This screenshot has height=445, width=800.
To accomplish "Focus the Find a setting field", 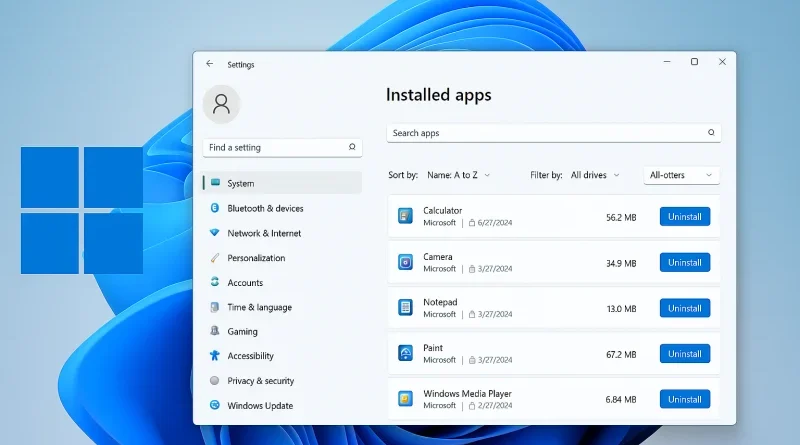I will (282, 147).
